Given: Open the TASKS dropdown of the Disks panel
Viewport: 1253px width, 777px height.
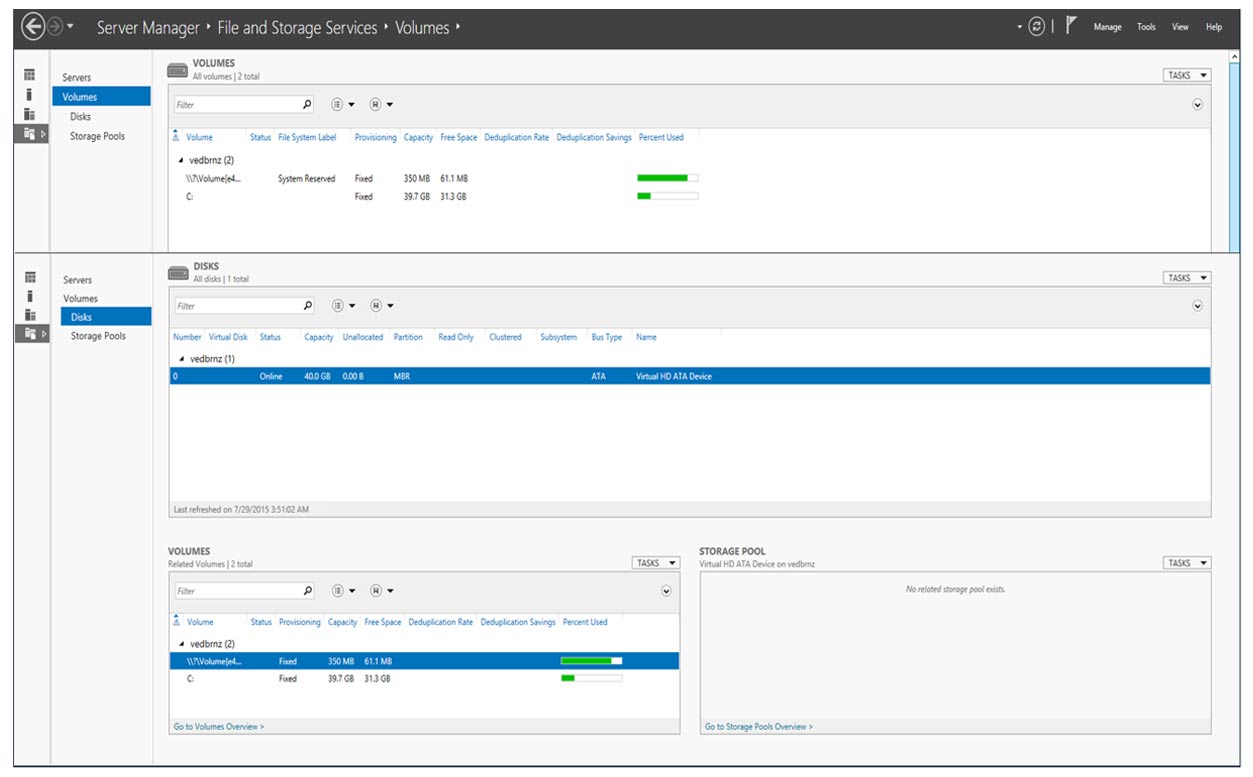Looking at the screenshot, I should [1187, 278].
